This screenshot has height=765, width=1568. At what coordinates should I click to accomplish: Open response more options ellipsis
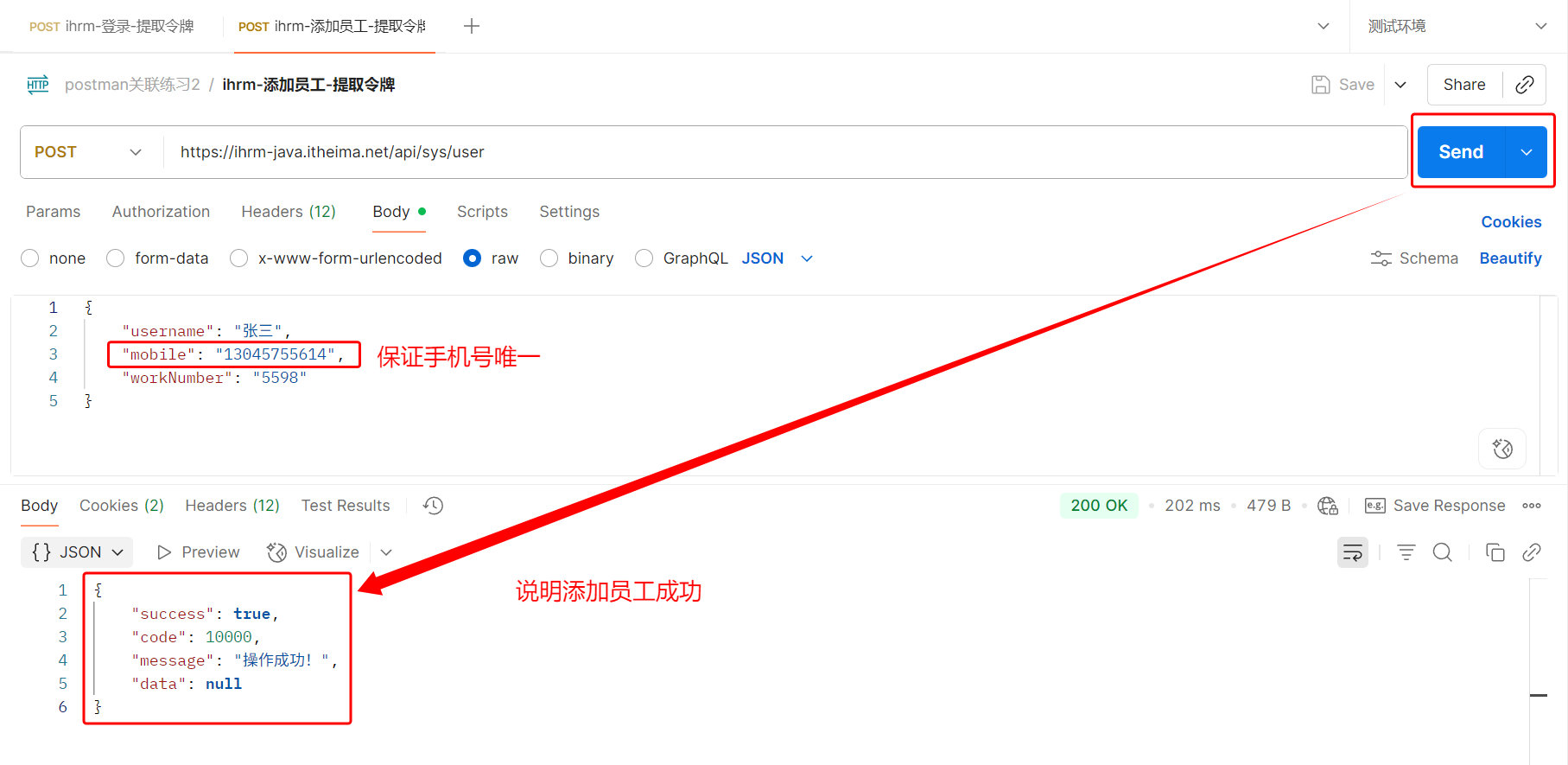[1532, 506]
